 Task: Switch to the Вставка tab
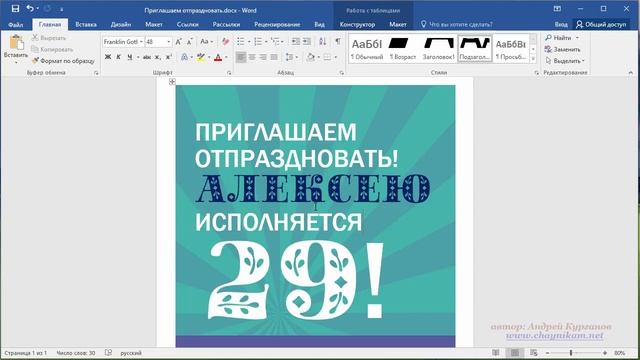(86, 24)
